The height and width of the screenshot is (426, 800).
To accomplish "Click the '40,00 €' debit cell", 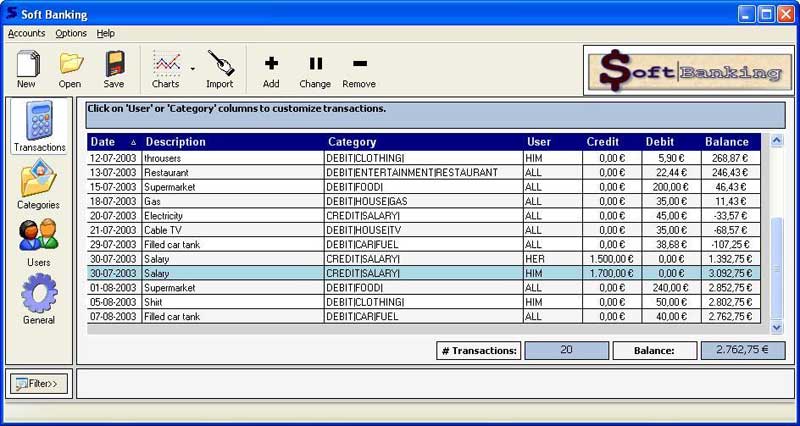I will click(x=671, y=316).
